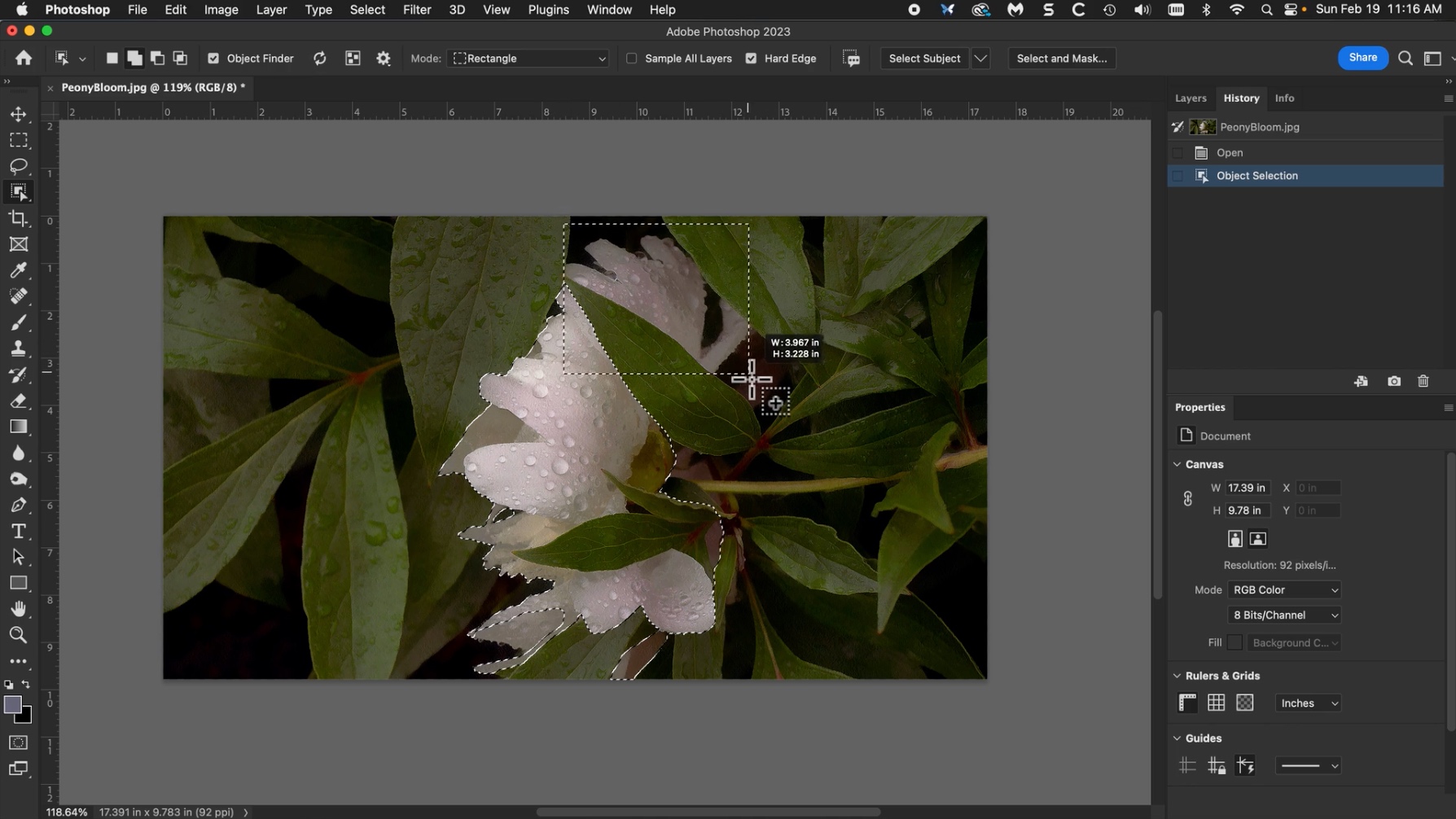Click the Select Subject button
Viewport: 1456px width, 819px height.
[x=924, y=59]
